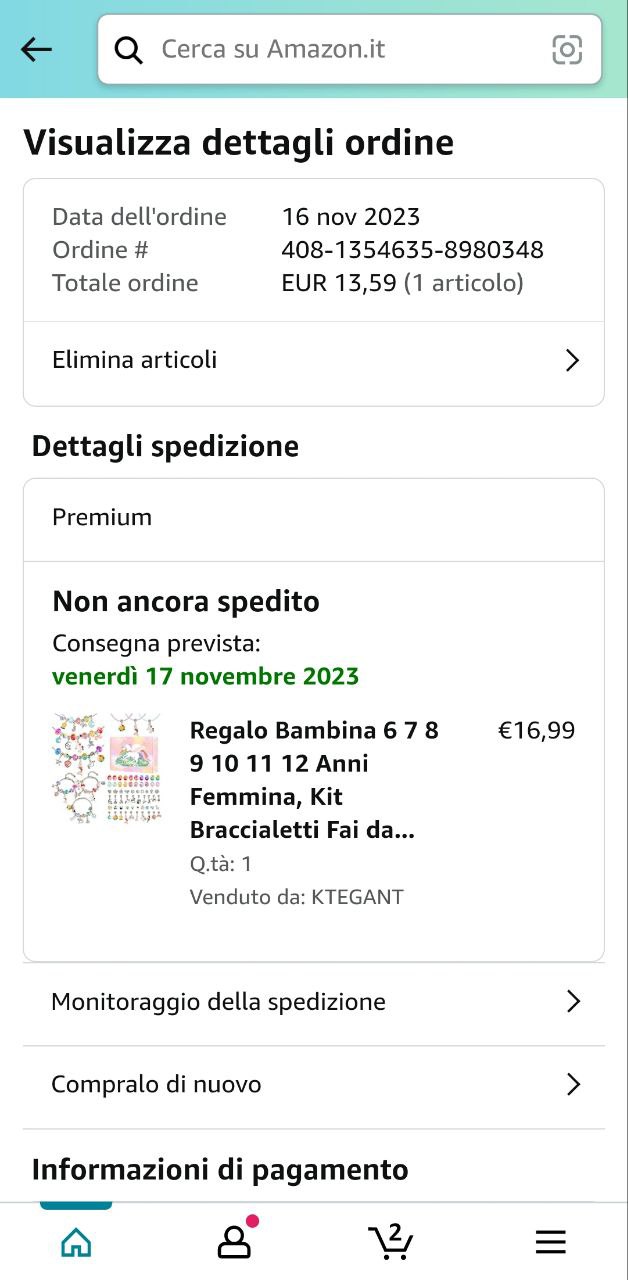
Task: Select Compralo di nuovo row
Action: click(x=156, y=1085)
